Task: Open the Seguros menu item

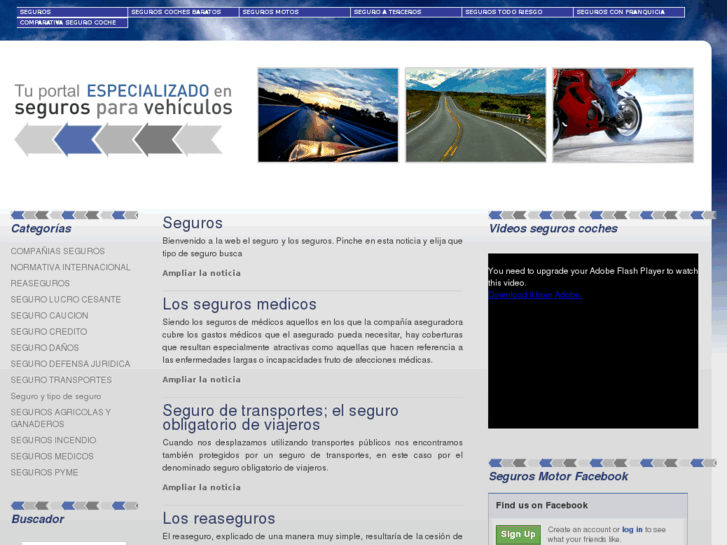Action: pyautogui.click(x=72, y=12)
